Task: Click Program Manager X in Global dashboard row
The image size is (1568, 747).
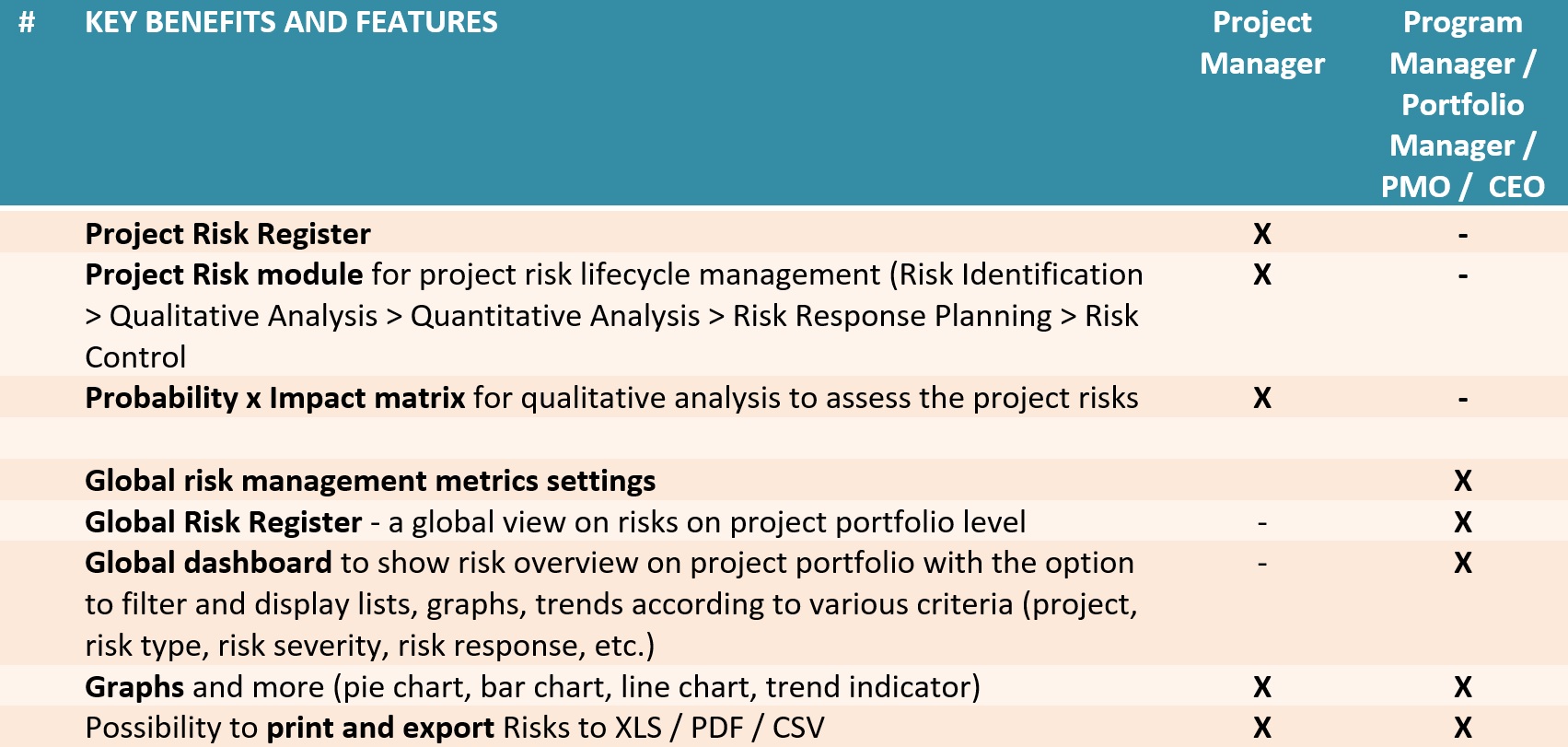Action: coord(1462,563)
